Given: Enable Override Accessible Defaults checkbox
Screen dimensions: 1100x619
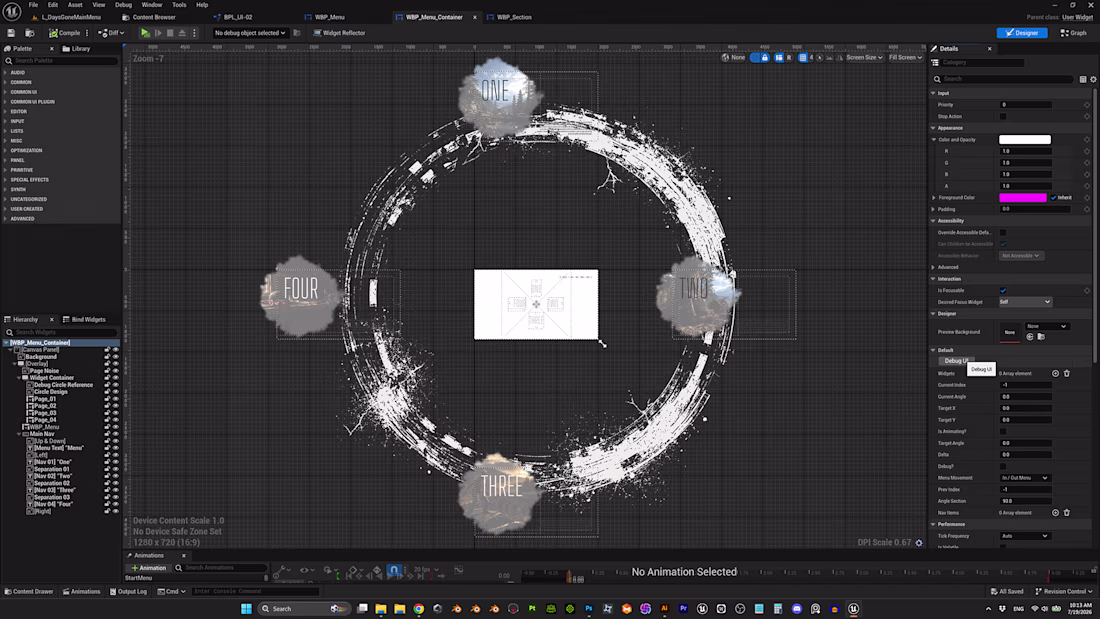Looking at the screenshot, I should (x=1003, y=232).
